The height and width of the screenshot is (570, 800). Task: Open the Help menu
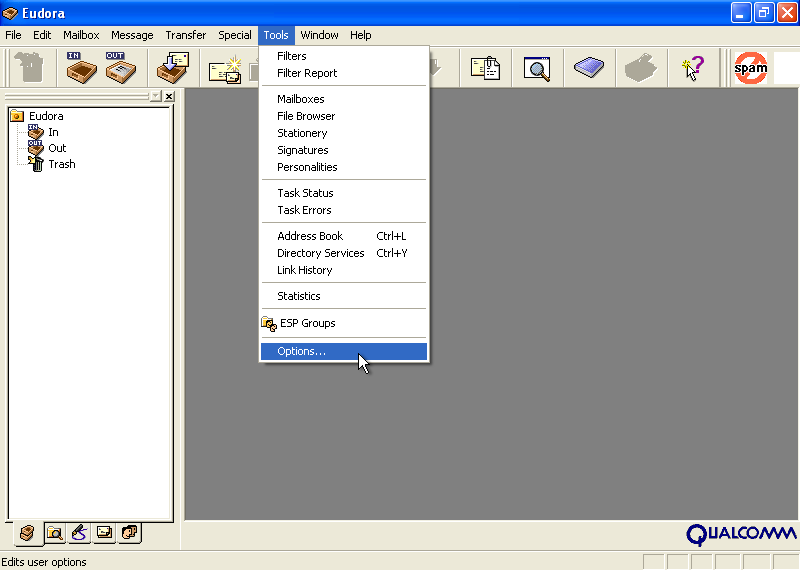click(361, 35)
